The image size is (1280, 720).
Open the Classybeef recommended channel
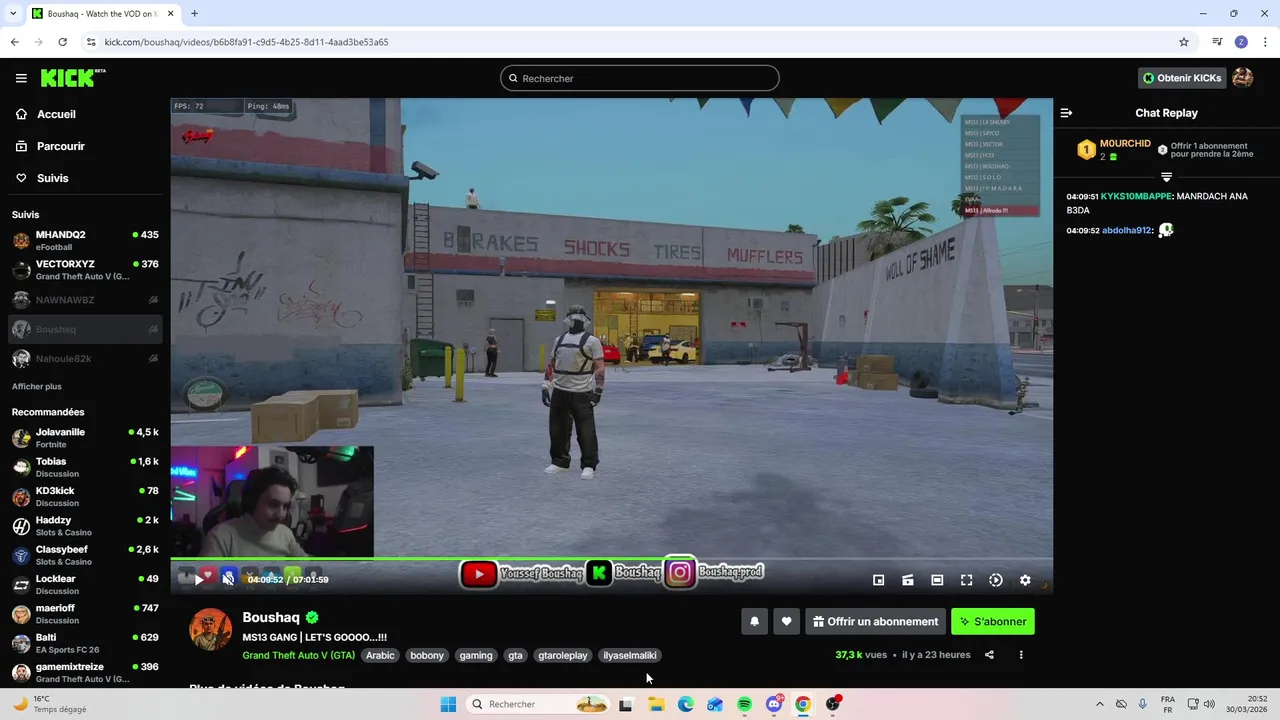(85, 555)
